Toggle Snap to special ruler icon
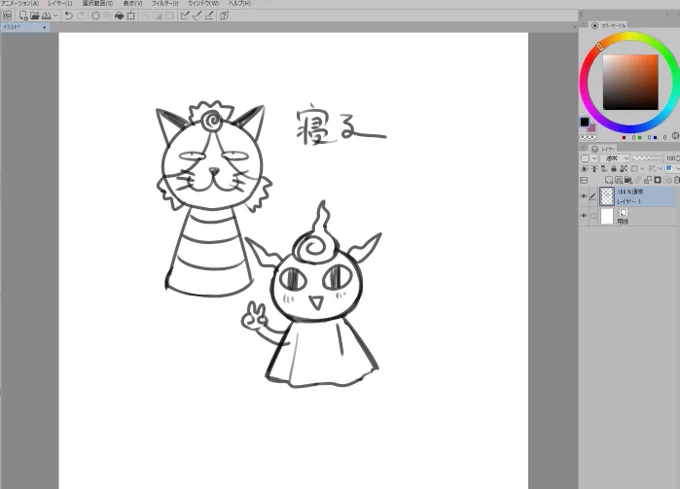The height and width of the screenshot is (489, 680). [x=197, y=16]
